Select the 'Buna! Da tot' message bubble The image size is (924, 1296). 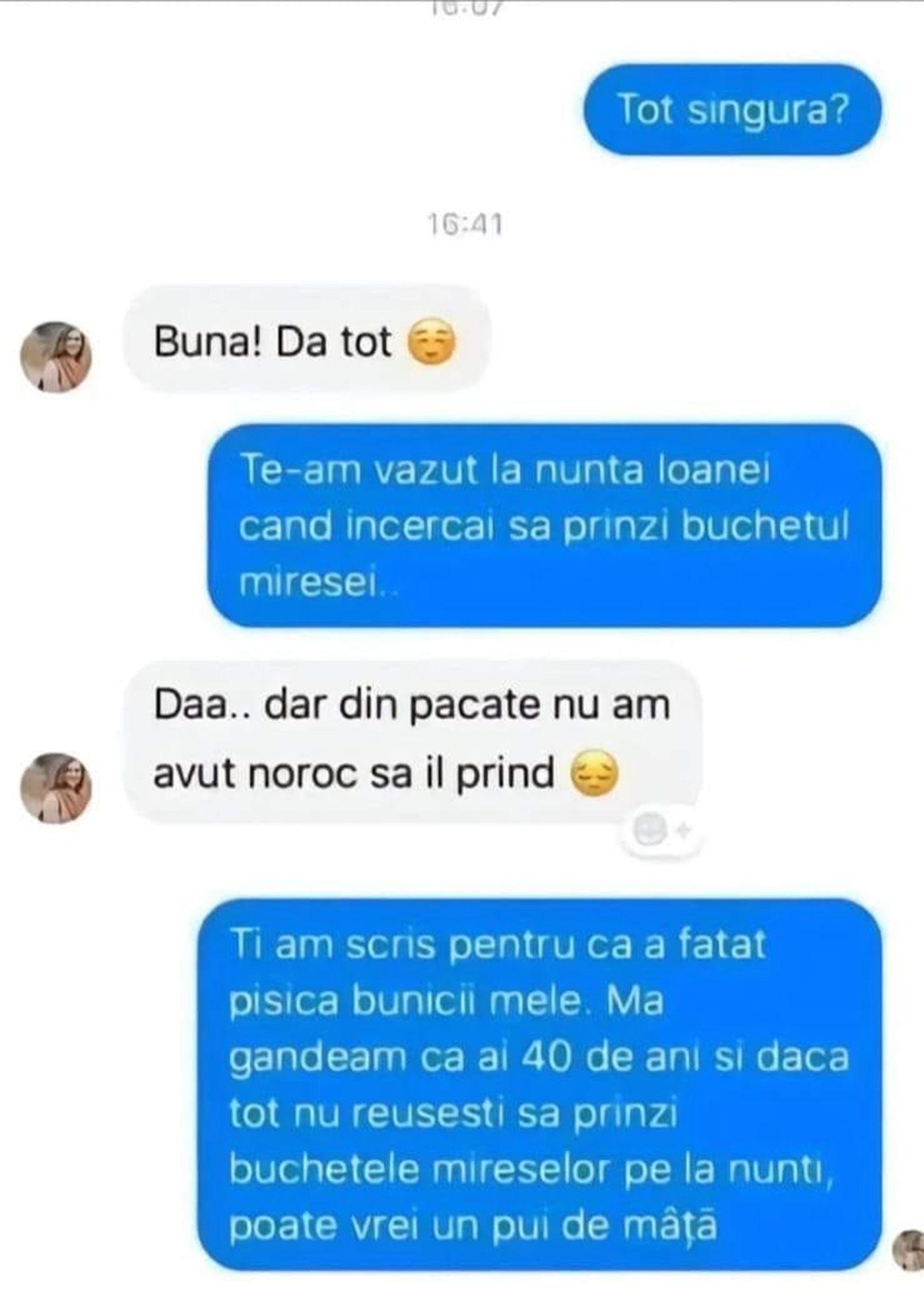pyautogui.click(x=307, y=341)
